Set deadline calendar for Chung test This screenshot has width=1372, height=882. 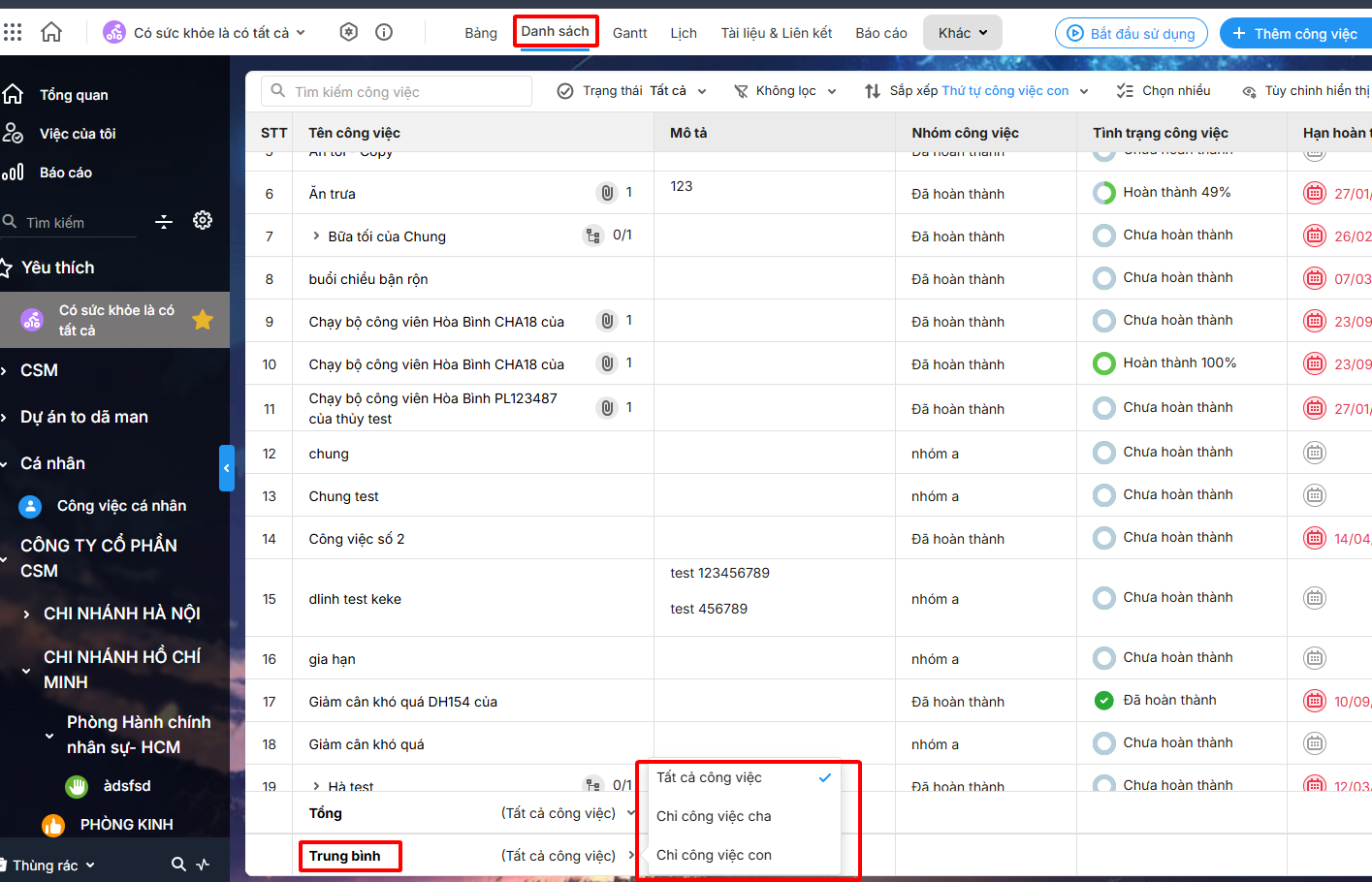click(1315, 495)
